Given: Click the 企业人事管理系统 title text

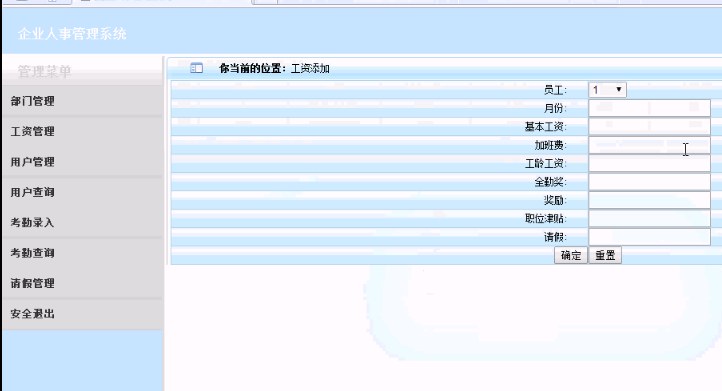Looking at the screenshot, I should pos(72,34).
